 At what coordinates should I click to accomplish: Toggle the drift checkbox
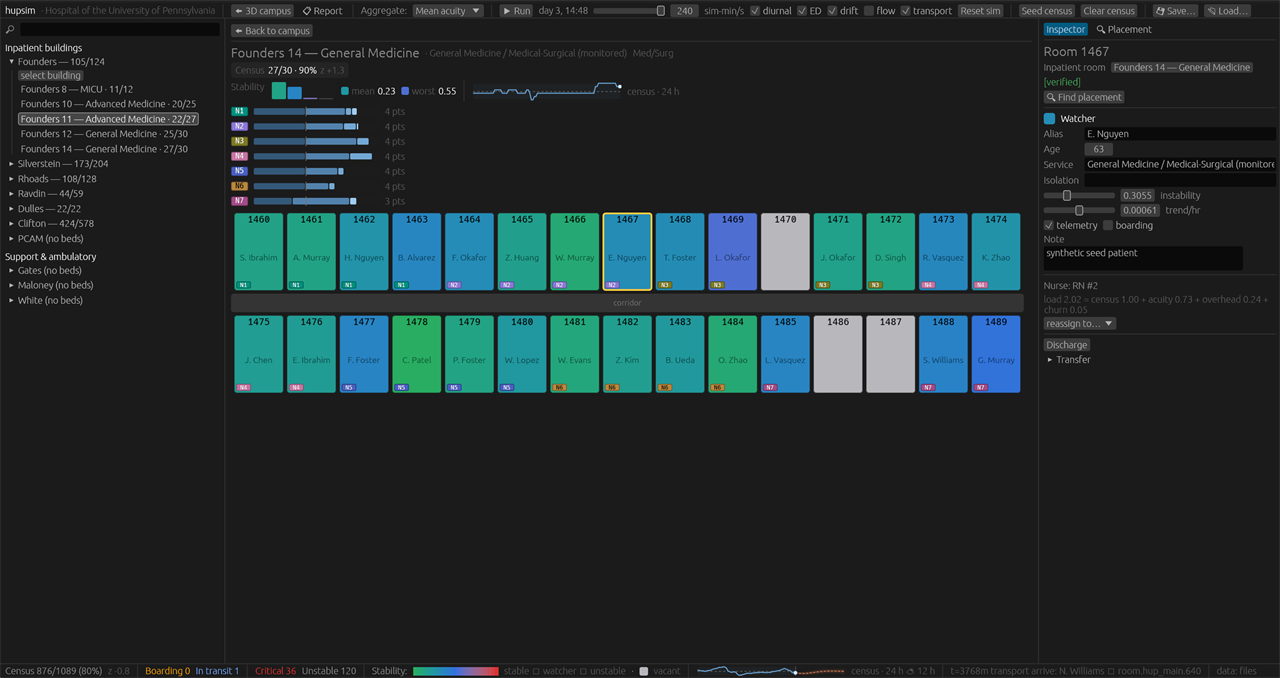coord(832,11)
